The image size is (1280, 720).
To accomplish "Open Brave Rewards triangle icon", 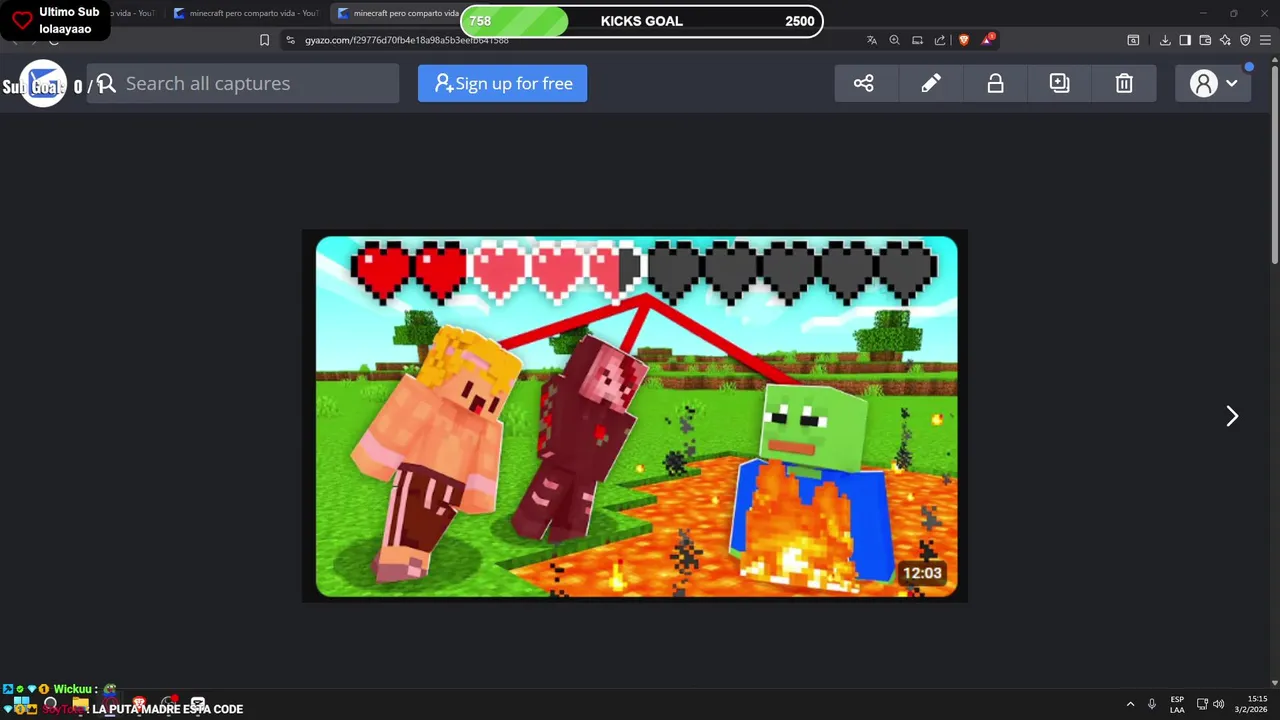I will tap(988, 39).
